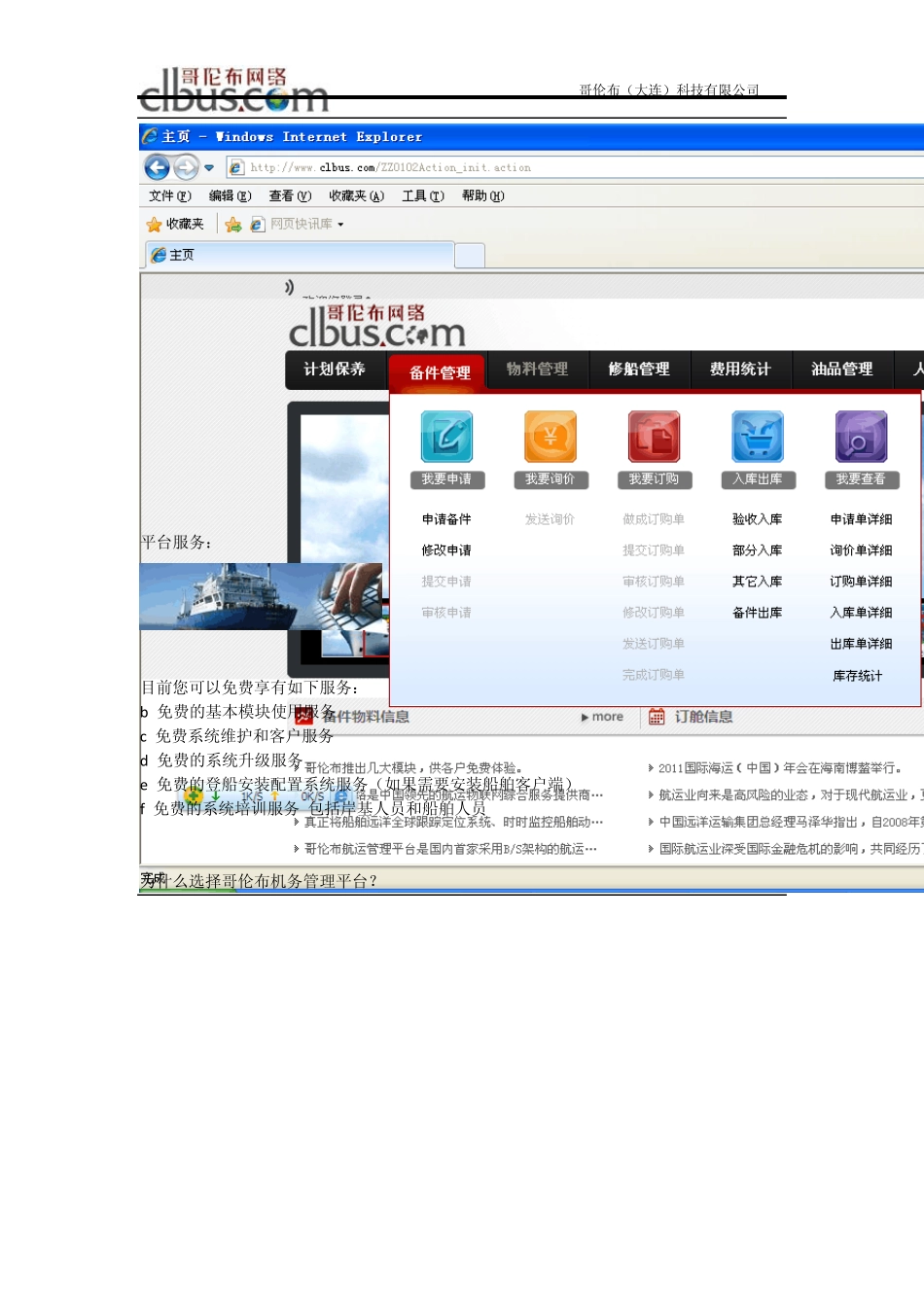
Task: Open the 其它入库 link
Action: (x=758, y=582)
